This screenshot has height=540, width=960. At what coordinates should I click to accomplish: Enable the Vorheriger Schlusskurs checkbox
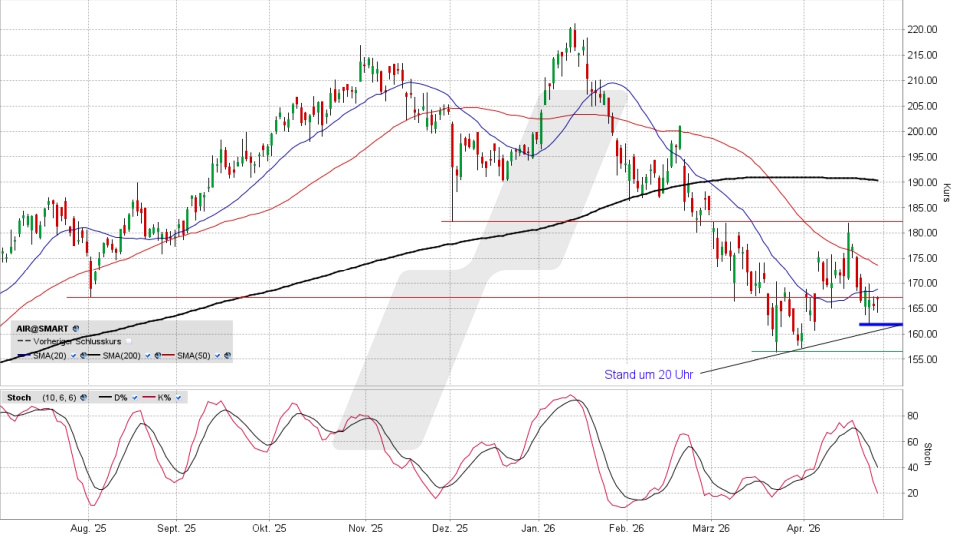point(129,341)
